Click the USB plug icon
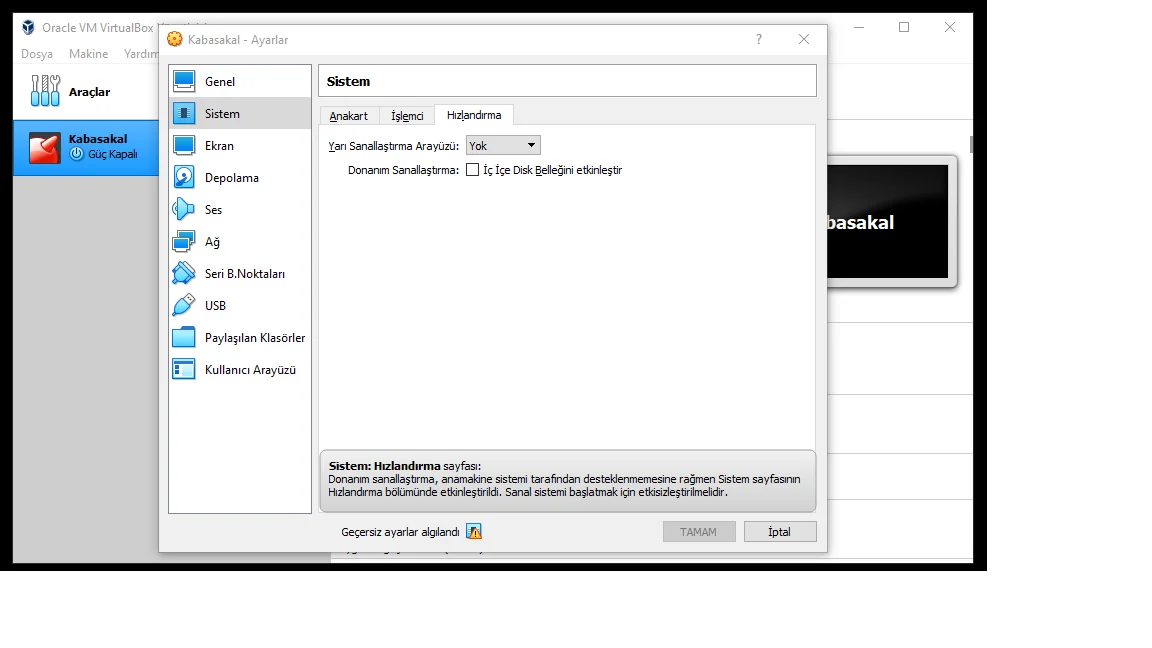Image resolution: width=1152 pixels, height=648 pixels. [184, 305]
